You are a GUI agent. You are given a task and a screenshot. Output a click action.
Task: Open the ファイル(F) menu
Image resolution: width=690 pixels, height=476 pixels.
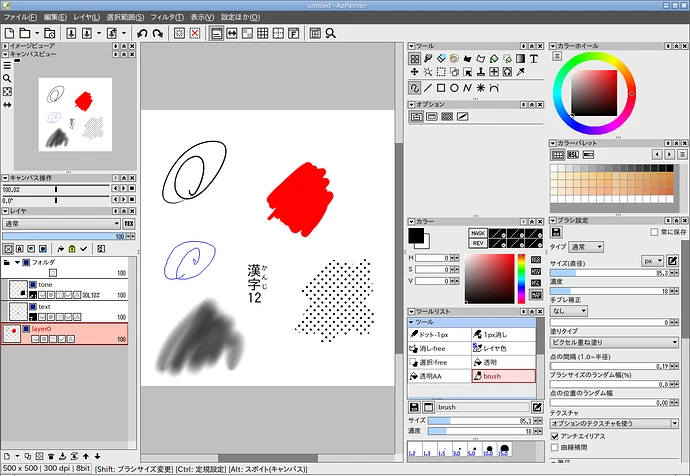click(20, 17)
